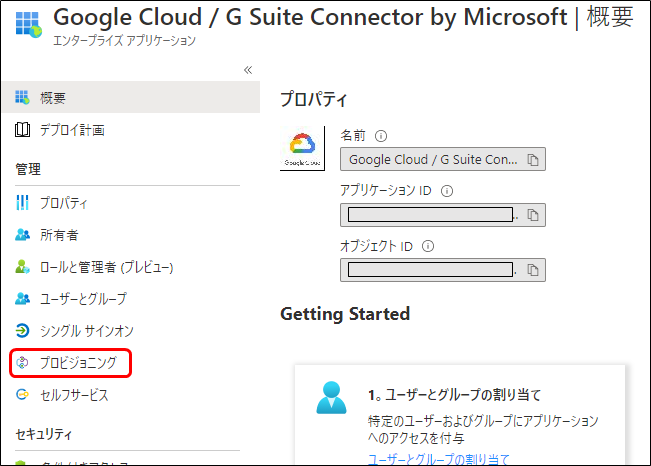Open the セルフサービス page
This screenshot has width=651, height=466.
[74, 395]
